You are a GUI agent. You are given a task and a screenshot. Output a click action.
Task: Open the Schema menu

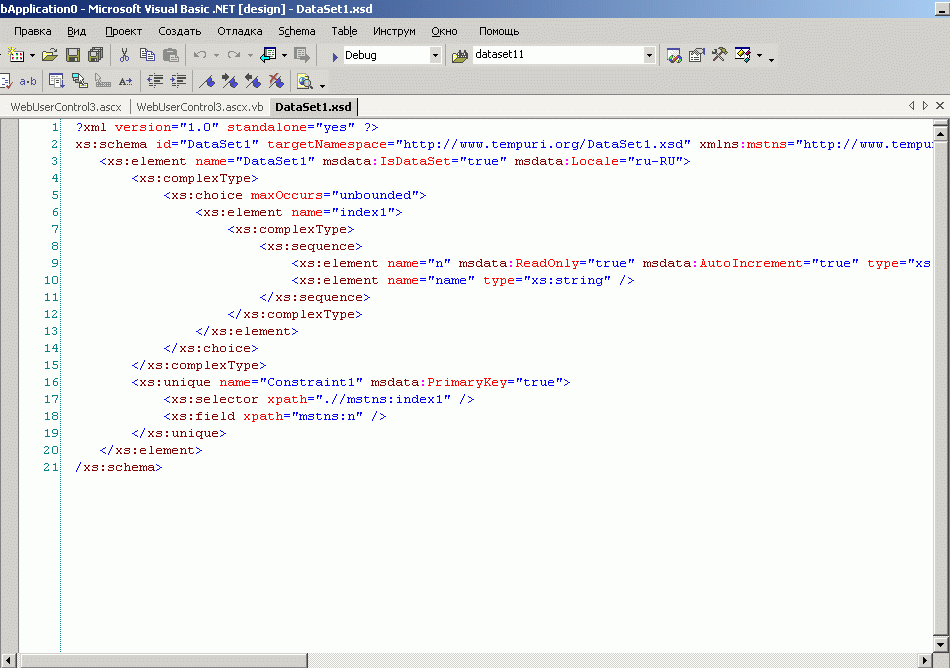point(297,31)
